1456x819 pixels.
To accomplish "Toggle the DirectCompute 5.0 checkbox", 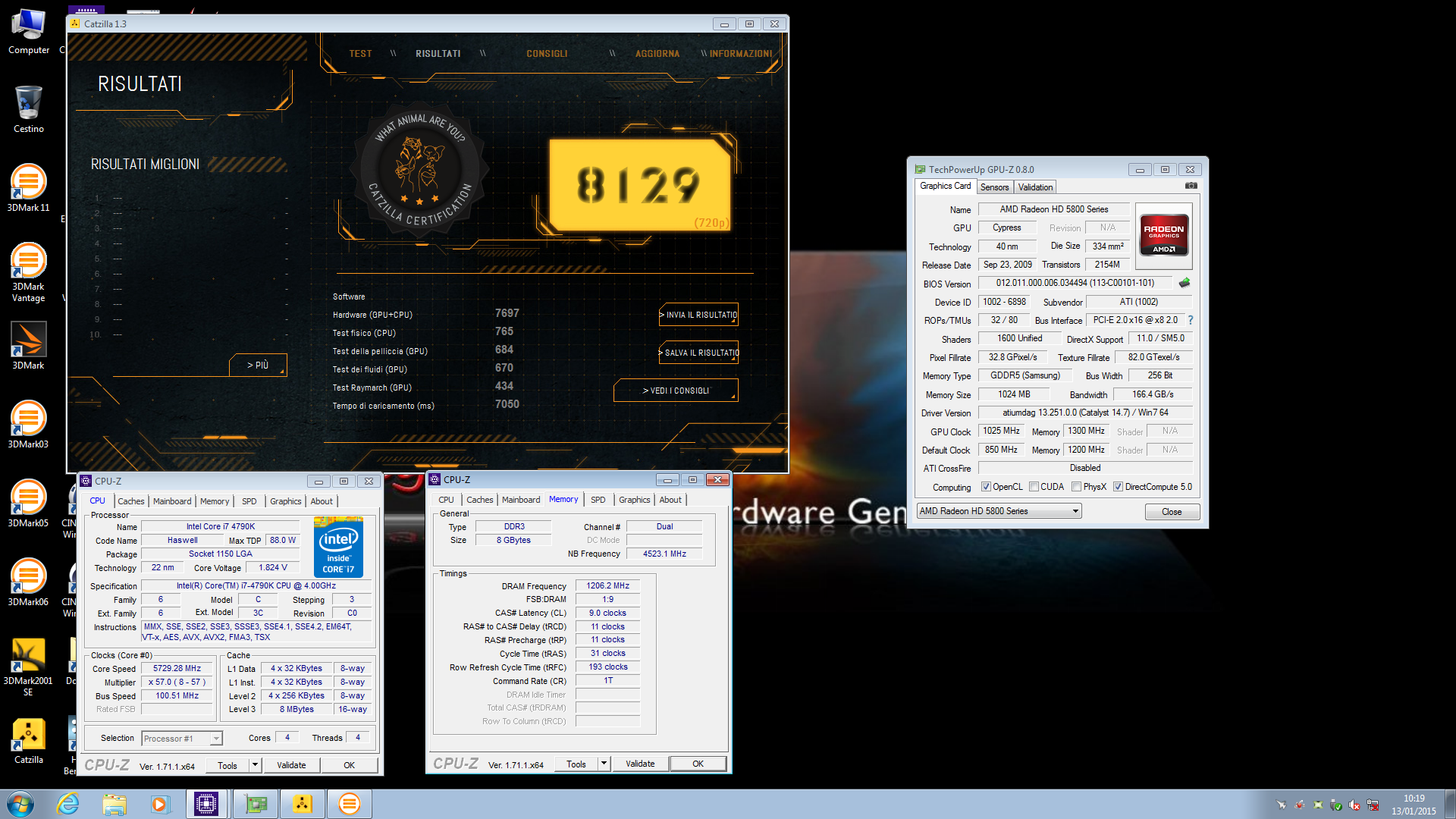I will pos(1118,487).
